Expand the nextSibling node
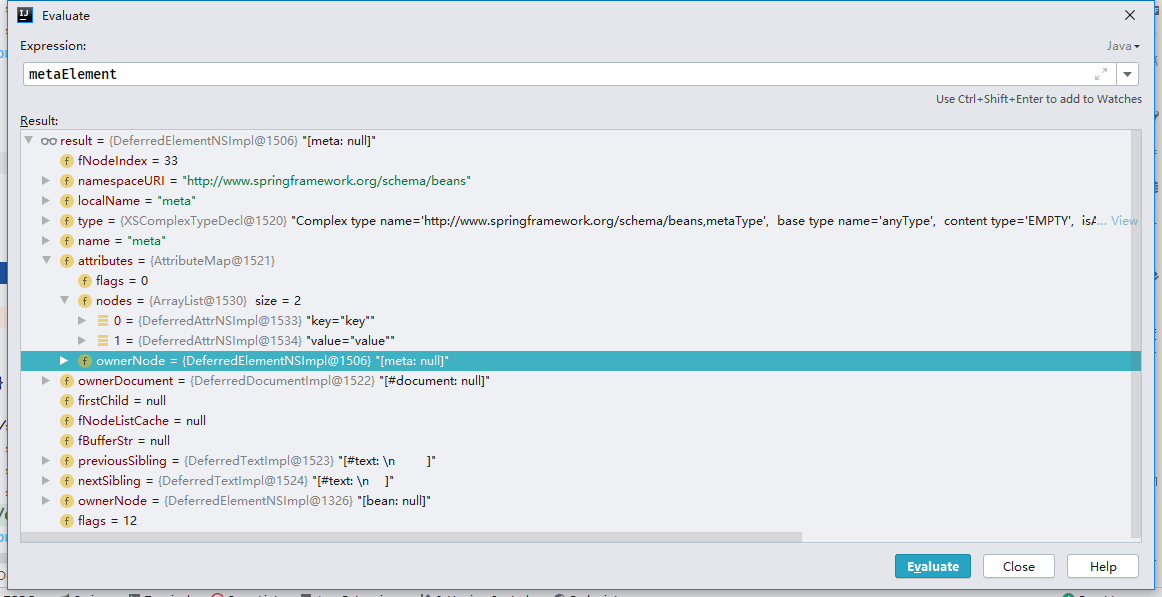 (46, 481)
